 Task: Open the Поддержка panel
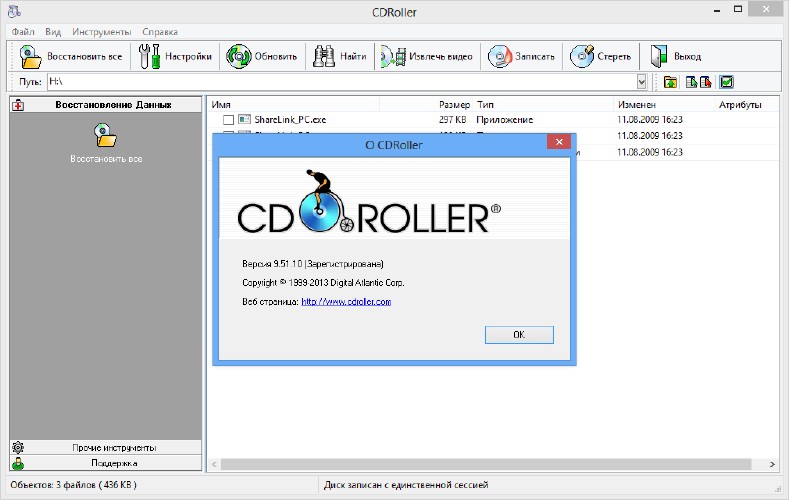[106, 463]
